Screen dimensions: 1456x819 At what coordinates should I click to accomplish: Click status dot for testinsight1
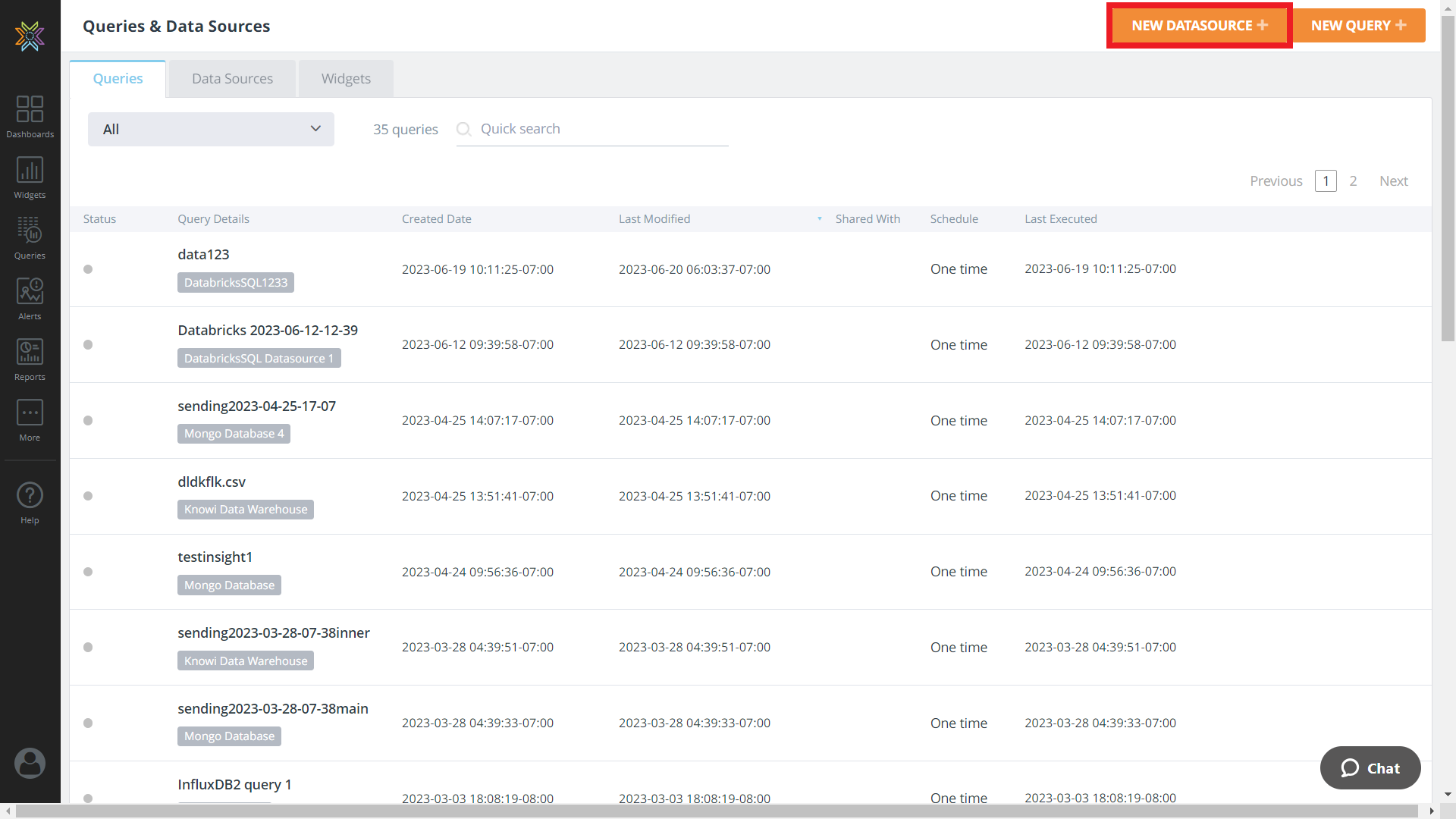click(x=88, y=572)
